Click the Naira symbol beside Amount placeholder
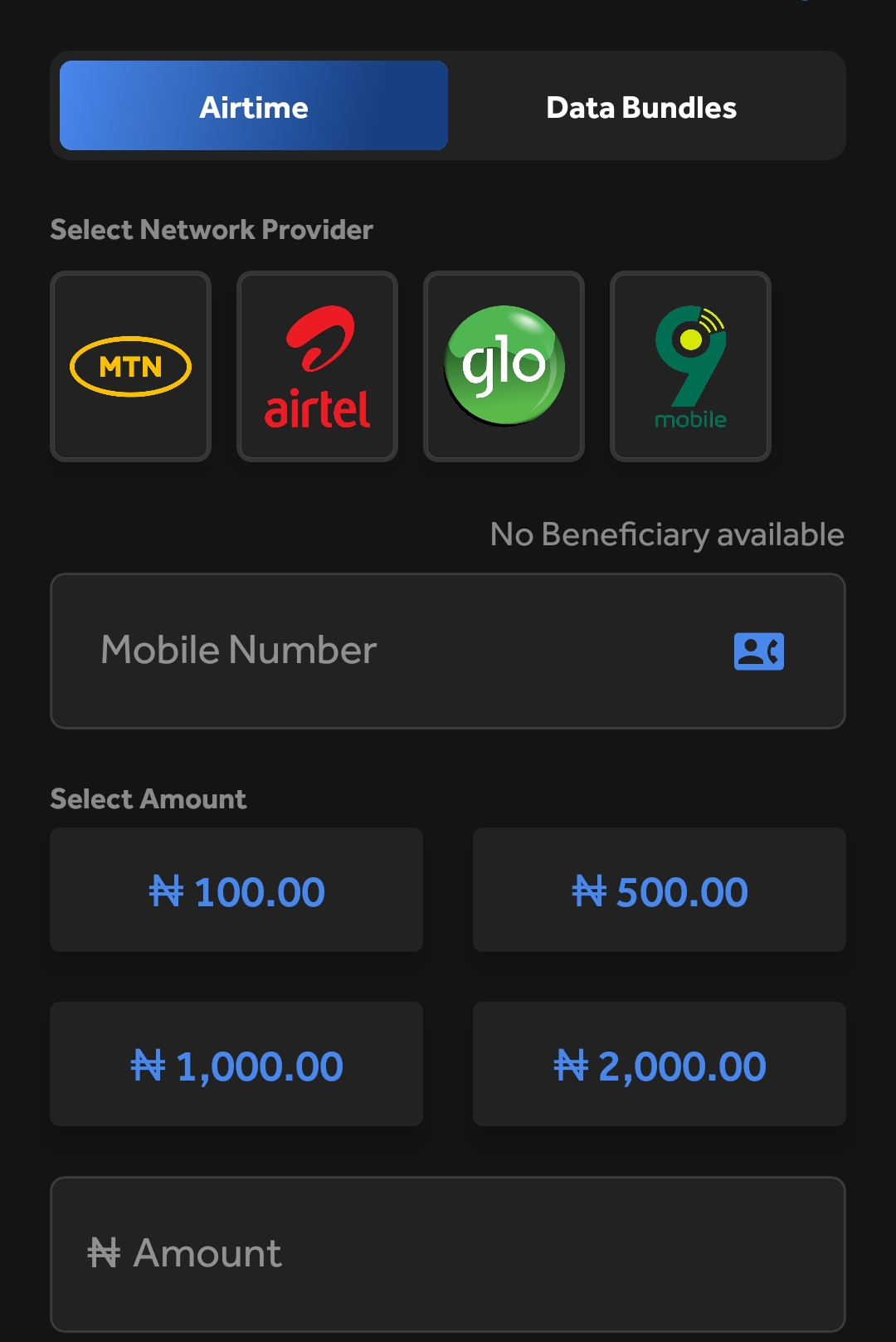 pyautogui.click(x=105, y=1253)
